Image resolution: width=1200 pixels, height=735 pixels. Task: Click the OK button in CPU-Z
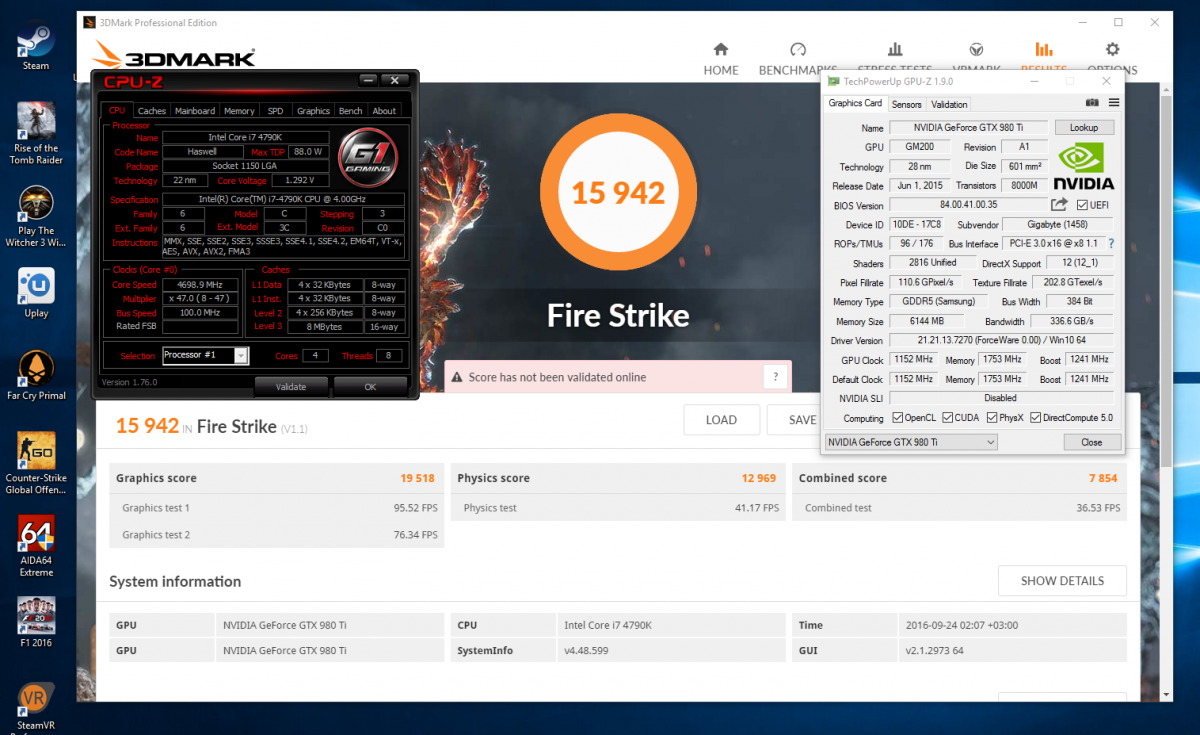tap(370, 386)
